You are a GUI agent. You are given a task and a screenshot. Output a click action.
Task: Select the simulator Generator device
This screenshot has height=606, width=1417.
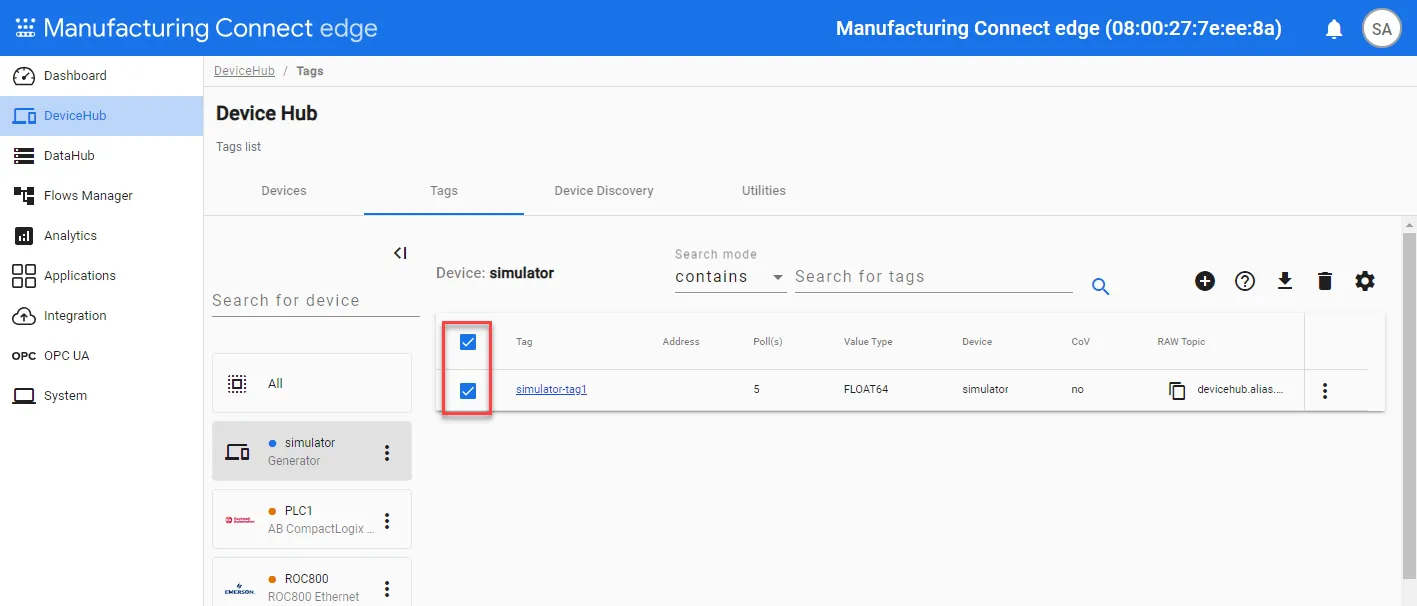(312, 451)
